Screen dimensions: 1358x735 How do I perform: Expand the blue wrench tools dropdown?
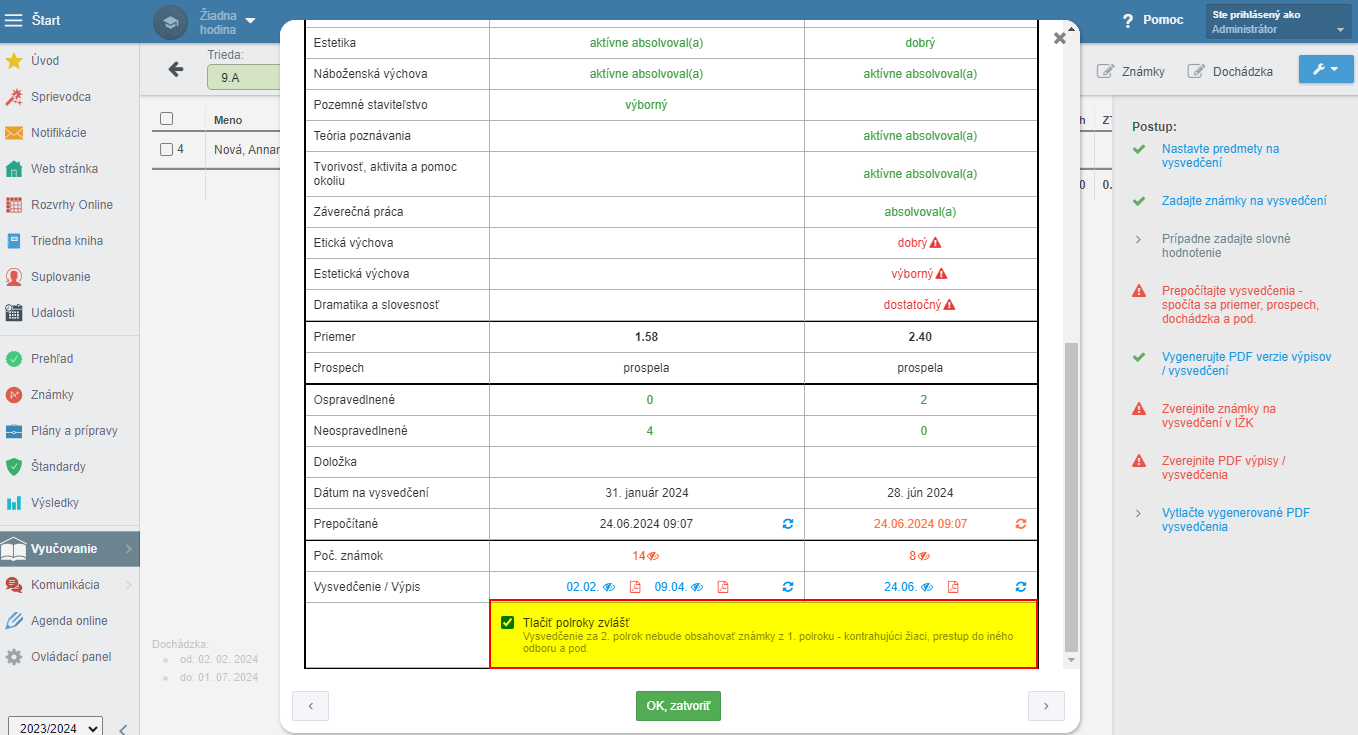1326,69
